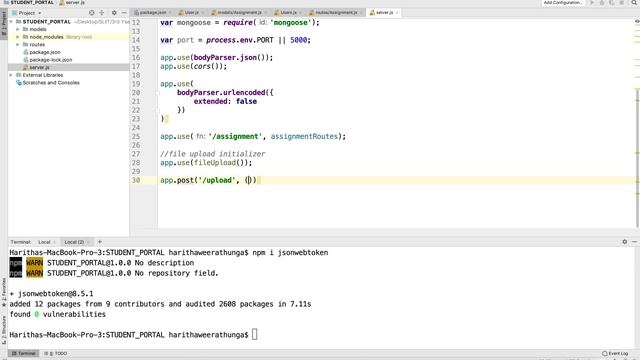Click the Run play icon
The image size is (640, 360).
[592, 2]
